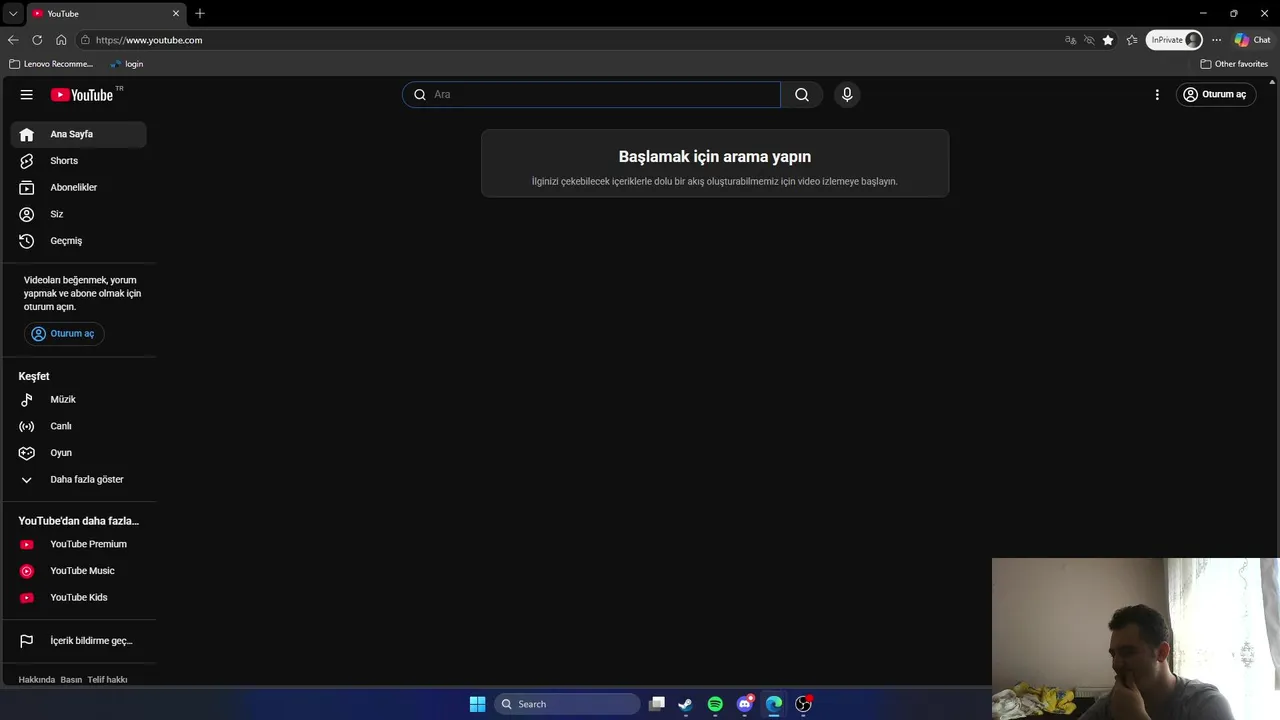Image resolution: width=1280 pixels, height=720 pixels.
Task: Open Edge Settings and more menu
Action: (x=1216, y=40)
